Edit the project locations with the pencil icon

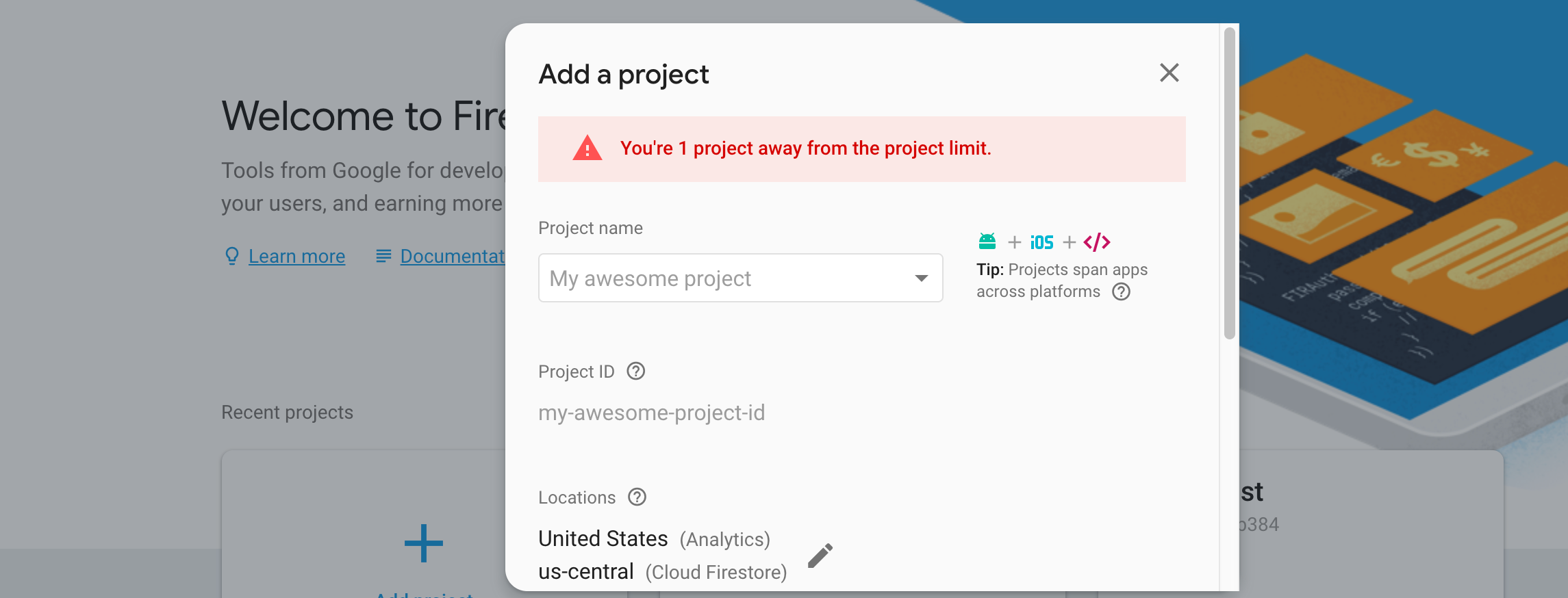click(820, 555)
